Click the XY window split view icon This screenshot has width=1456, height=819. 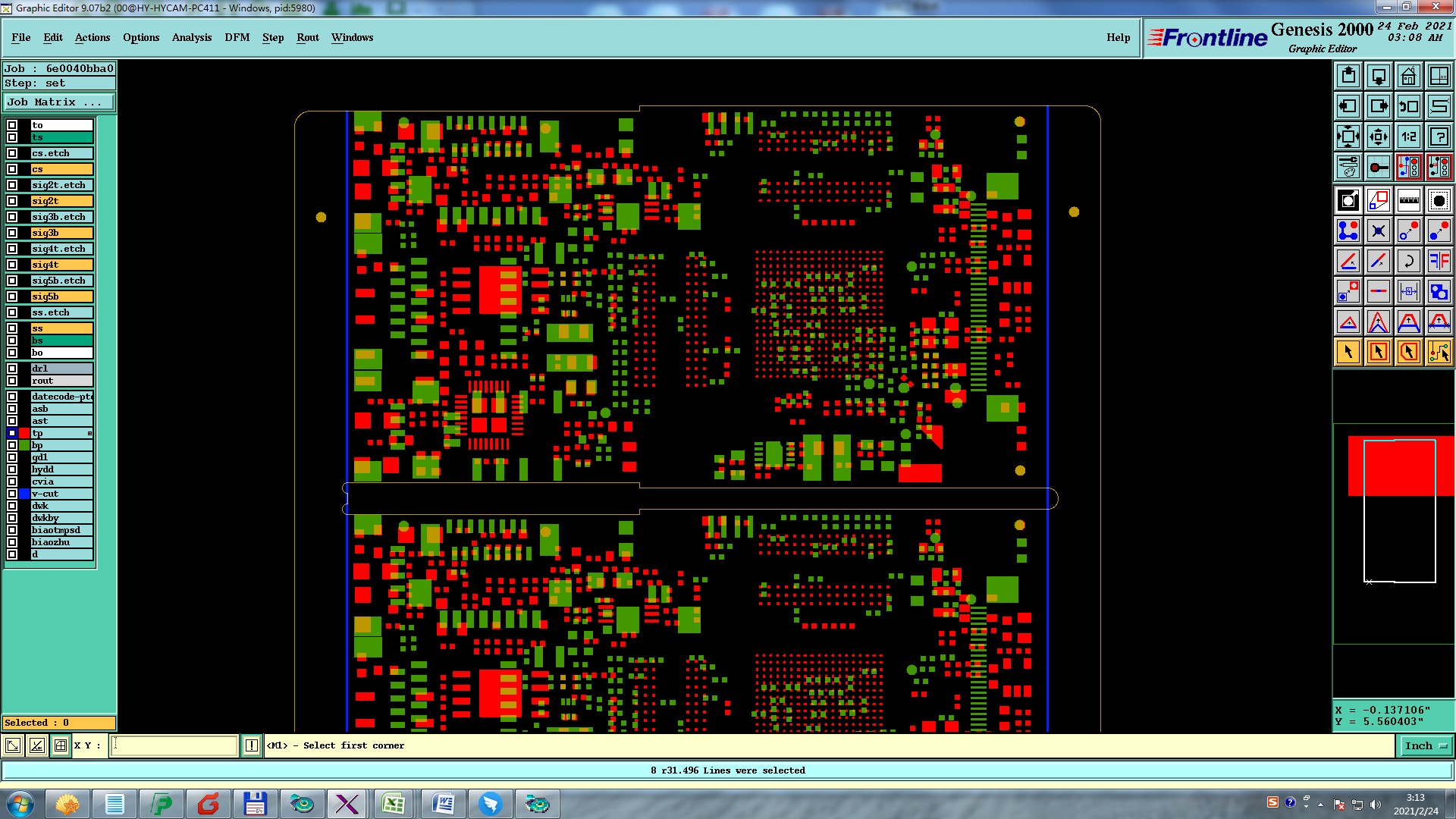tap(1439, 76)
